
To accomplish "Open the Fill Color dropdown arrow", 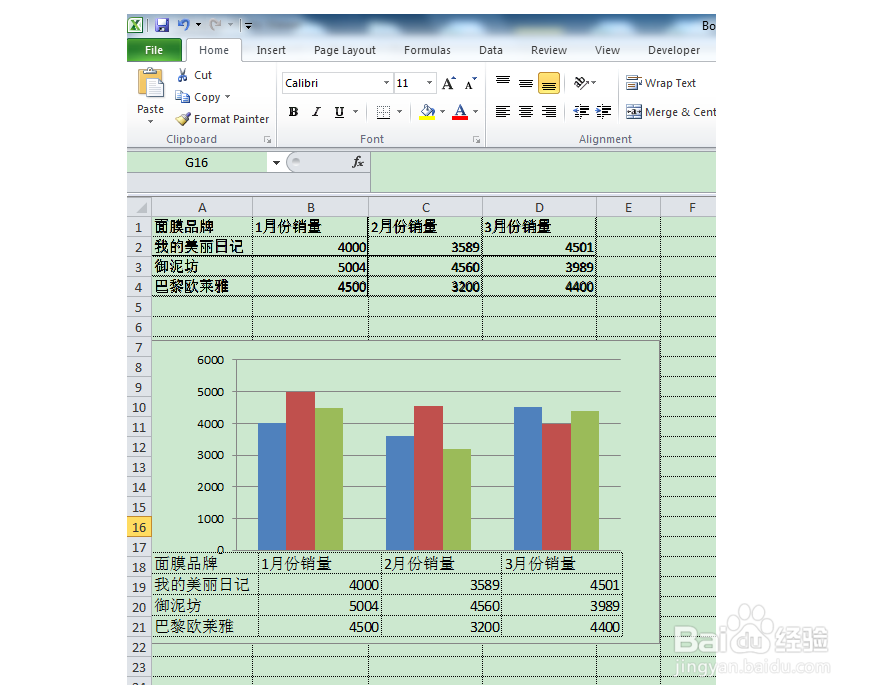I will pos(441,111).
